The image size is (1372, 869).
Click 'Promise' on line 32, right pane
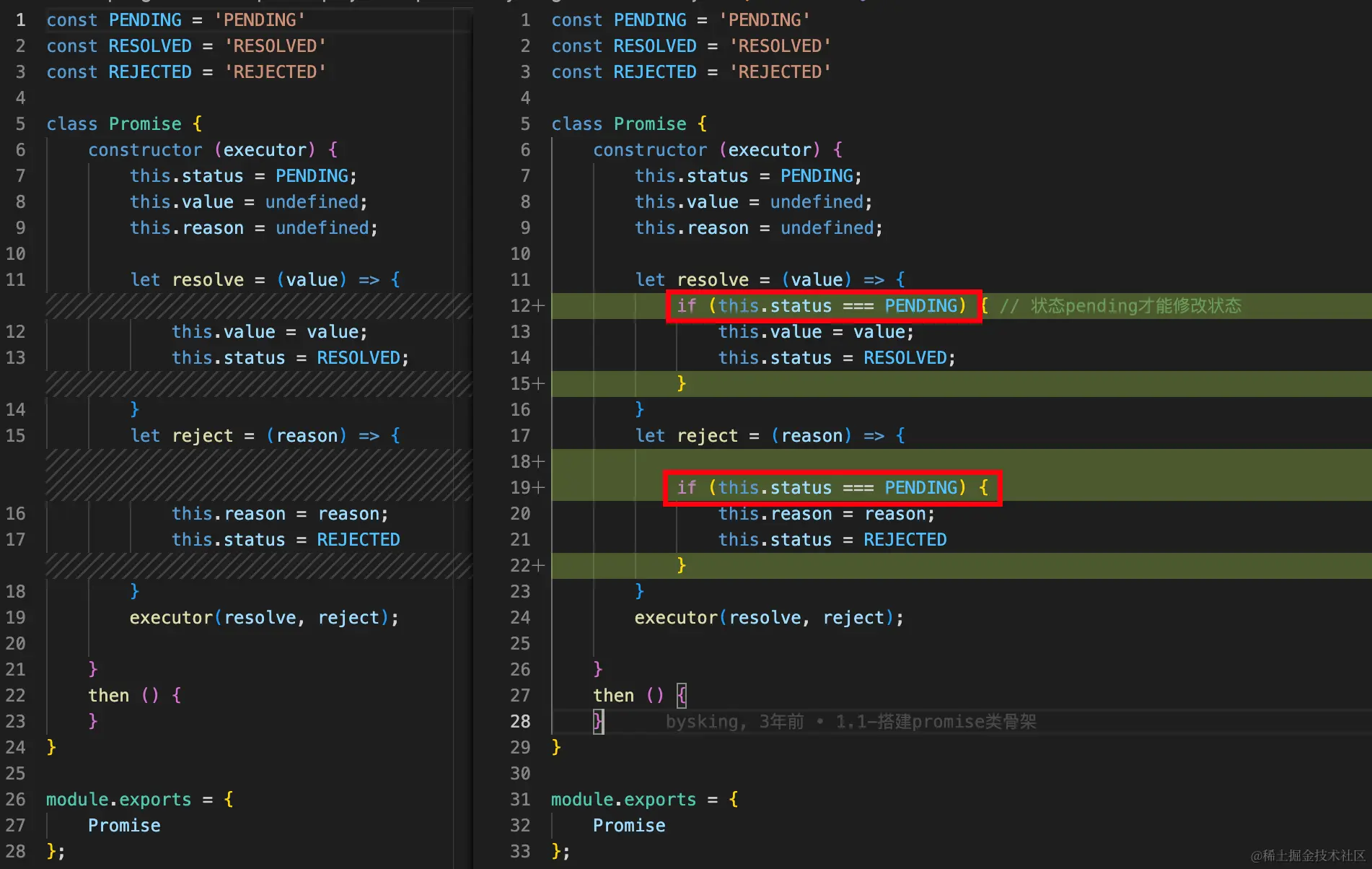click(629, 826)
